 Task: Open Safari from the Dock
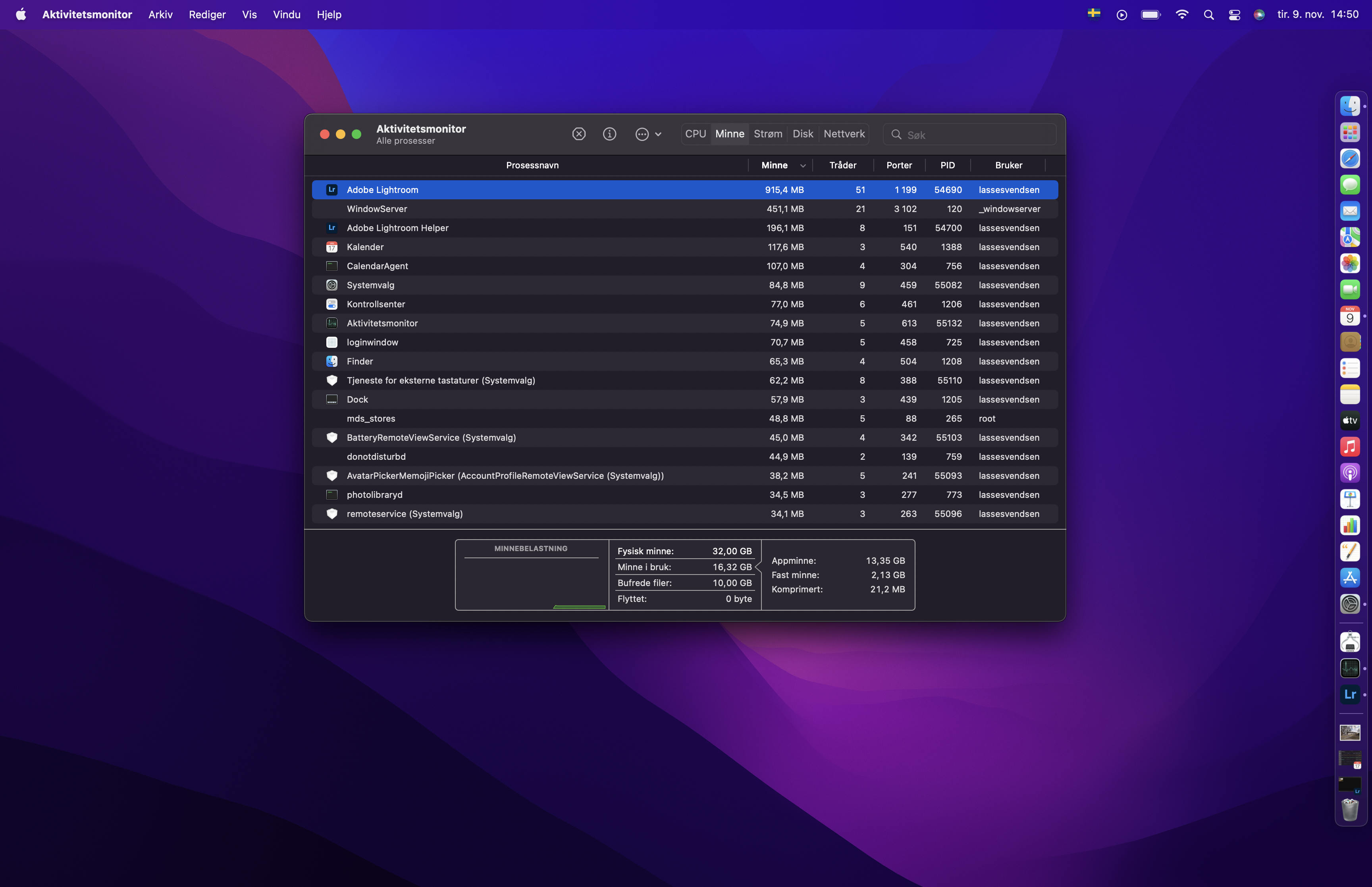click(x=1349, y=158)
